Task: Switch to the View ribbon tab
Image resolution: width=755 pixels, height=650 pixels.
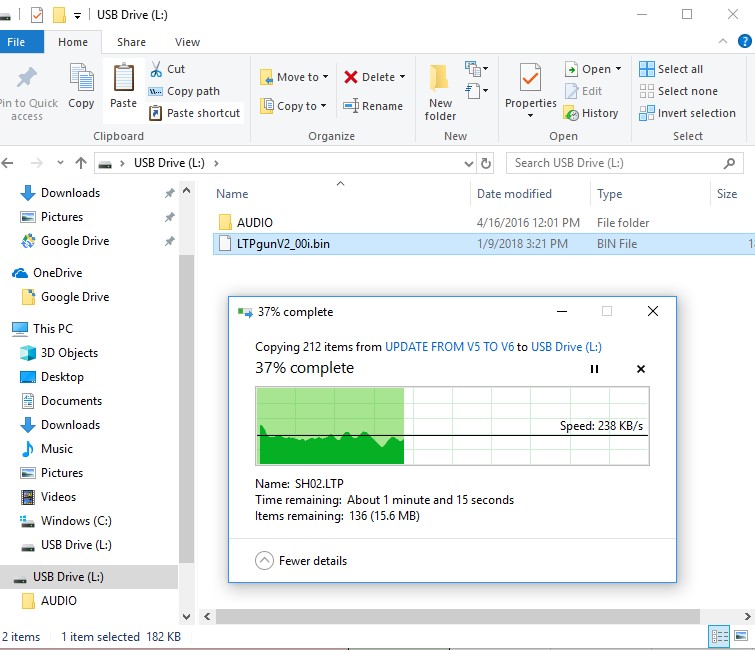Action: (187, 42)
